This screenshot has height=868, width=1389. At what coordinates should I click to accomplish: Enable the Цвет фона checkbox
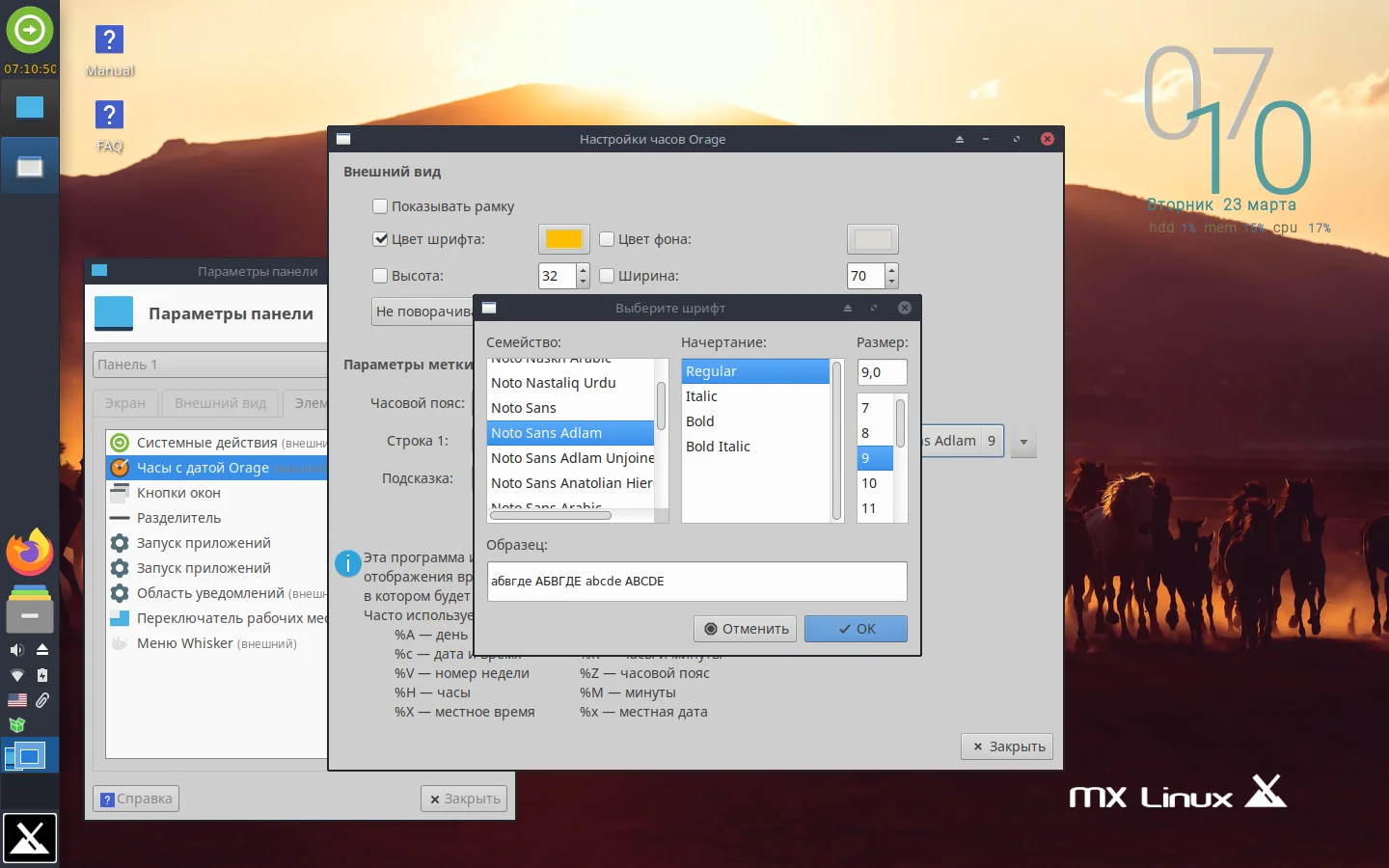(x=607, y=239)
